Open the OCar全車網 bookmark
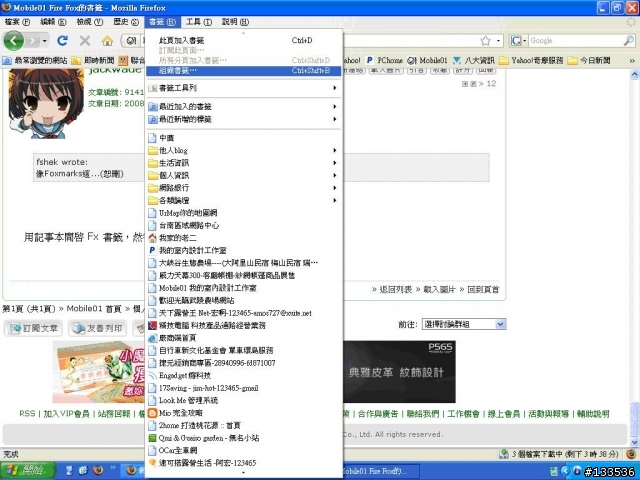 [x=243, y=450]
